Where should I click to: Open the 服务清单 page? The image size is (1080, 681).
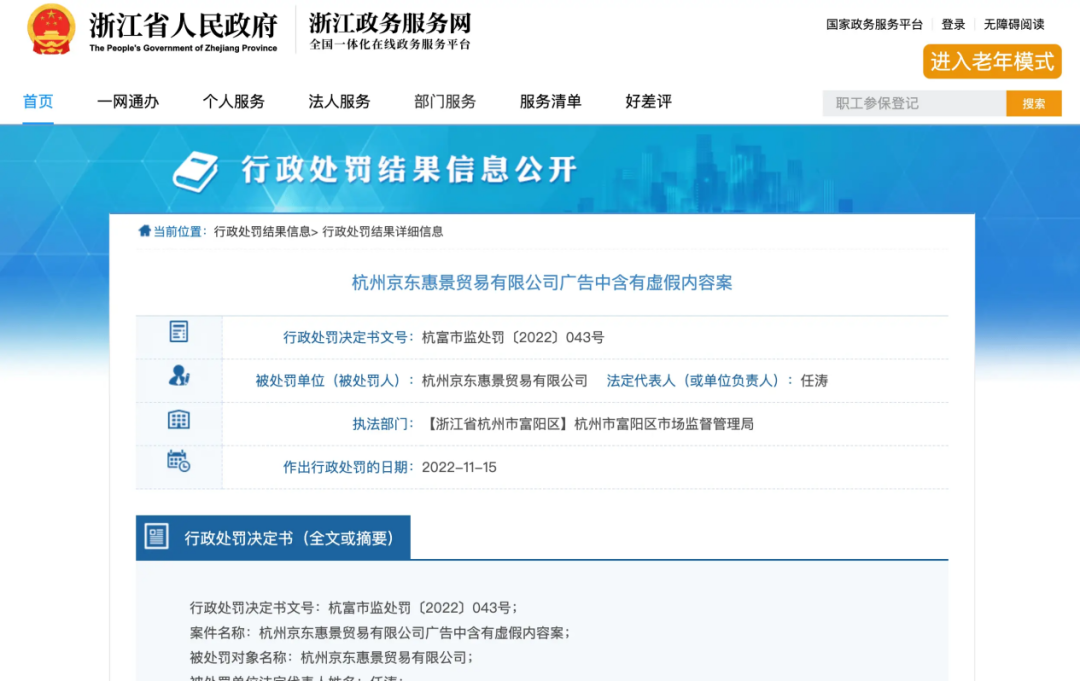coord(550,101)
